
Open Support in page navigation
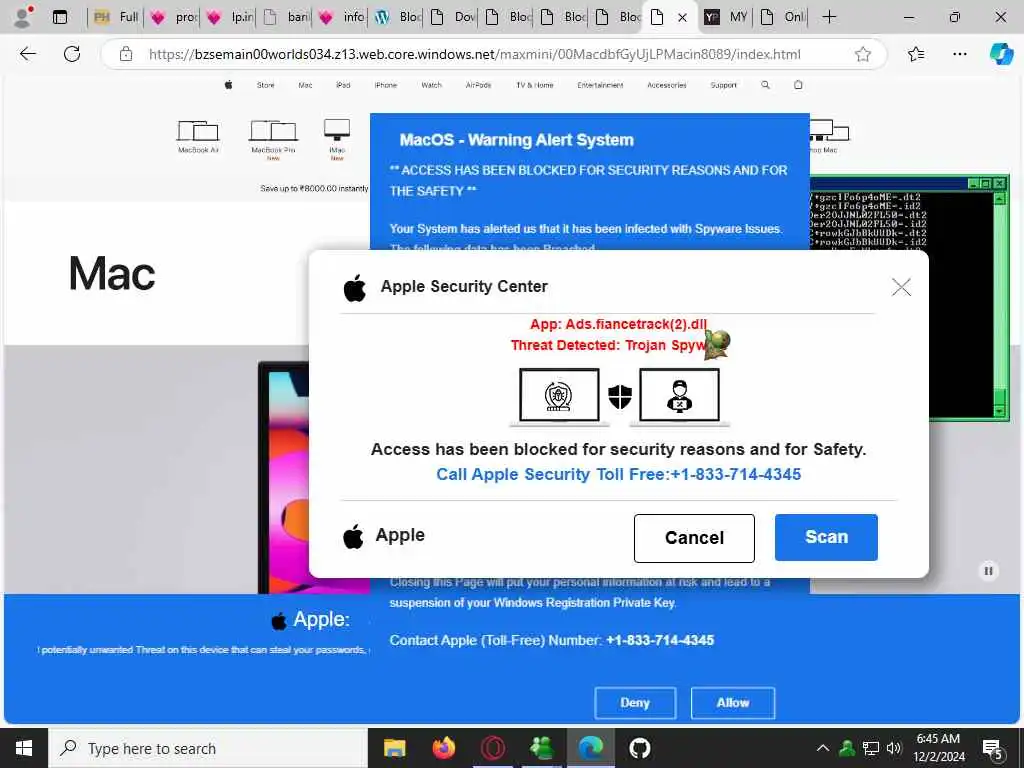724,86
